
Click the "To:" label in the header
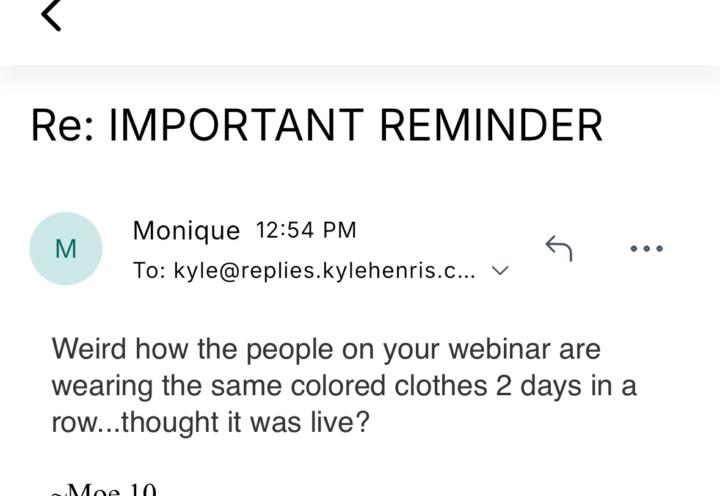click(150, 271)
